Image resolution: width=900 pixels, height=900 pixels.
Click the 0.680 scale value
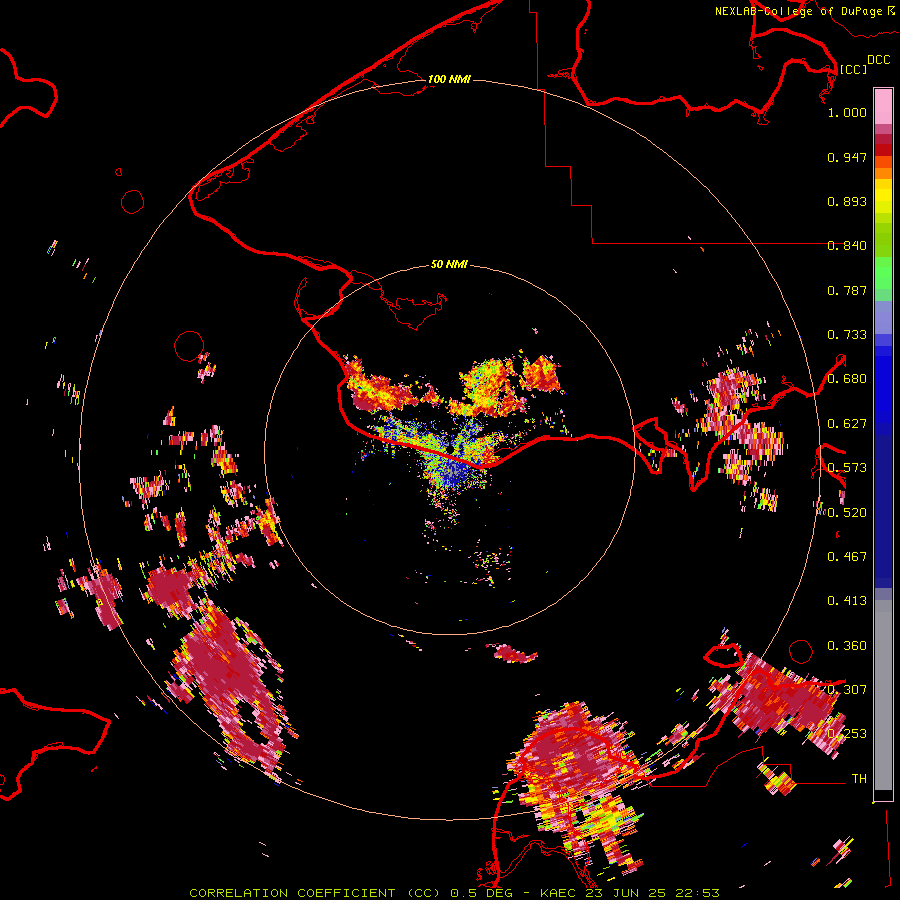click(847, 379)
